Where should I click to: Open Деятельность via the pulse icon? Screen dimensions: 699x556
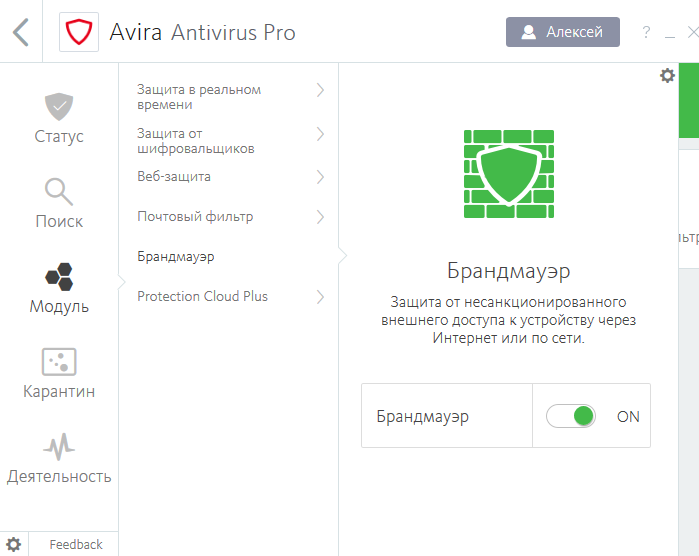coord(59,447)
